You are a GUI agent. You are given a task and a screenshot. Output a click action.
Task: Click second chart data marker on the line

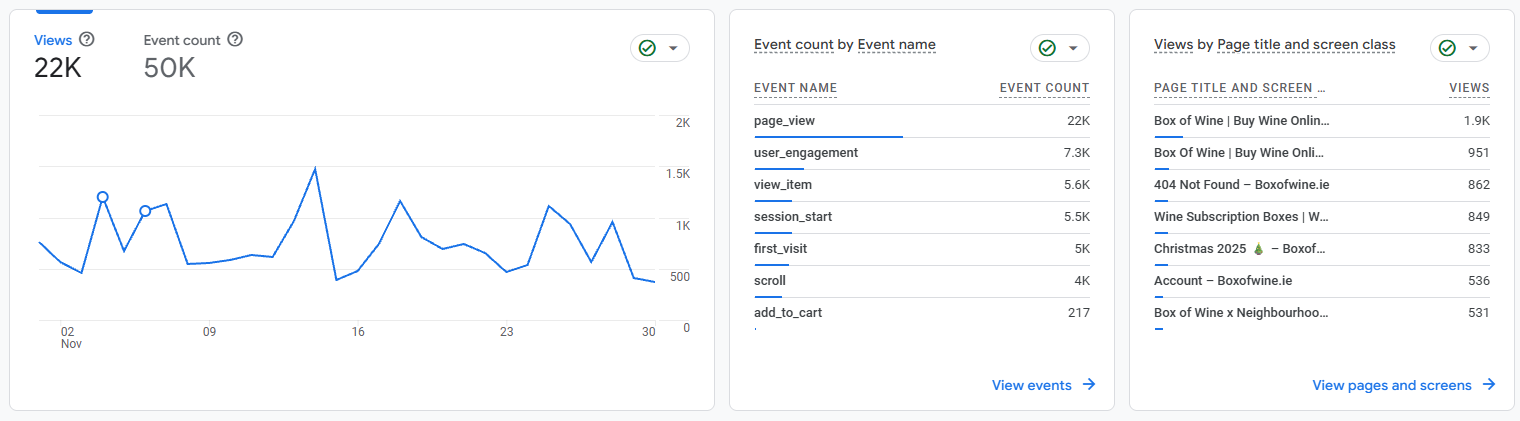145,211
